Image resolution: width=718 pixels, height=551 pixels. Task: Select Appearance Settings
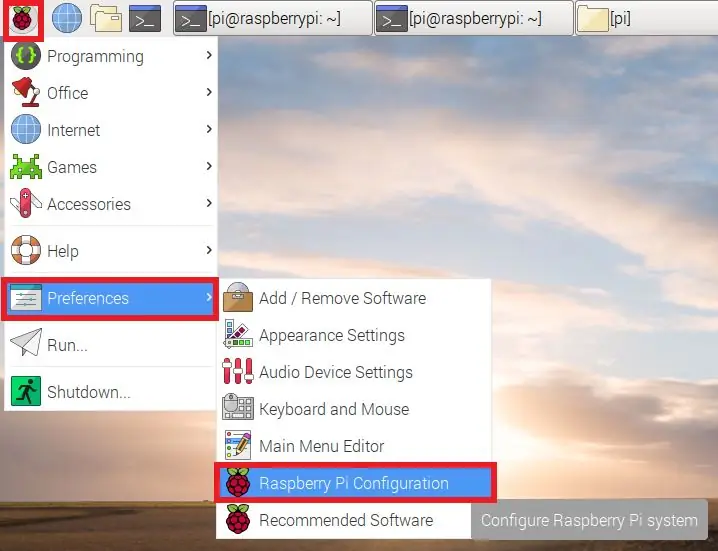(354, 335)
